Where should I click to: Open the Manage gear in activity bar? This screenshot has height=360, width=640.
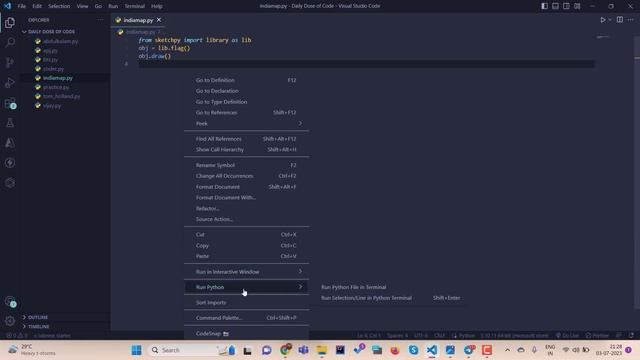pyautogui.click(x=10, y=321)
